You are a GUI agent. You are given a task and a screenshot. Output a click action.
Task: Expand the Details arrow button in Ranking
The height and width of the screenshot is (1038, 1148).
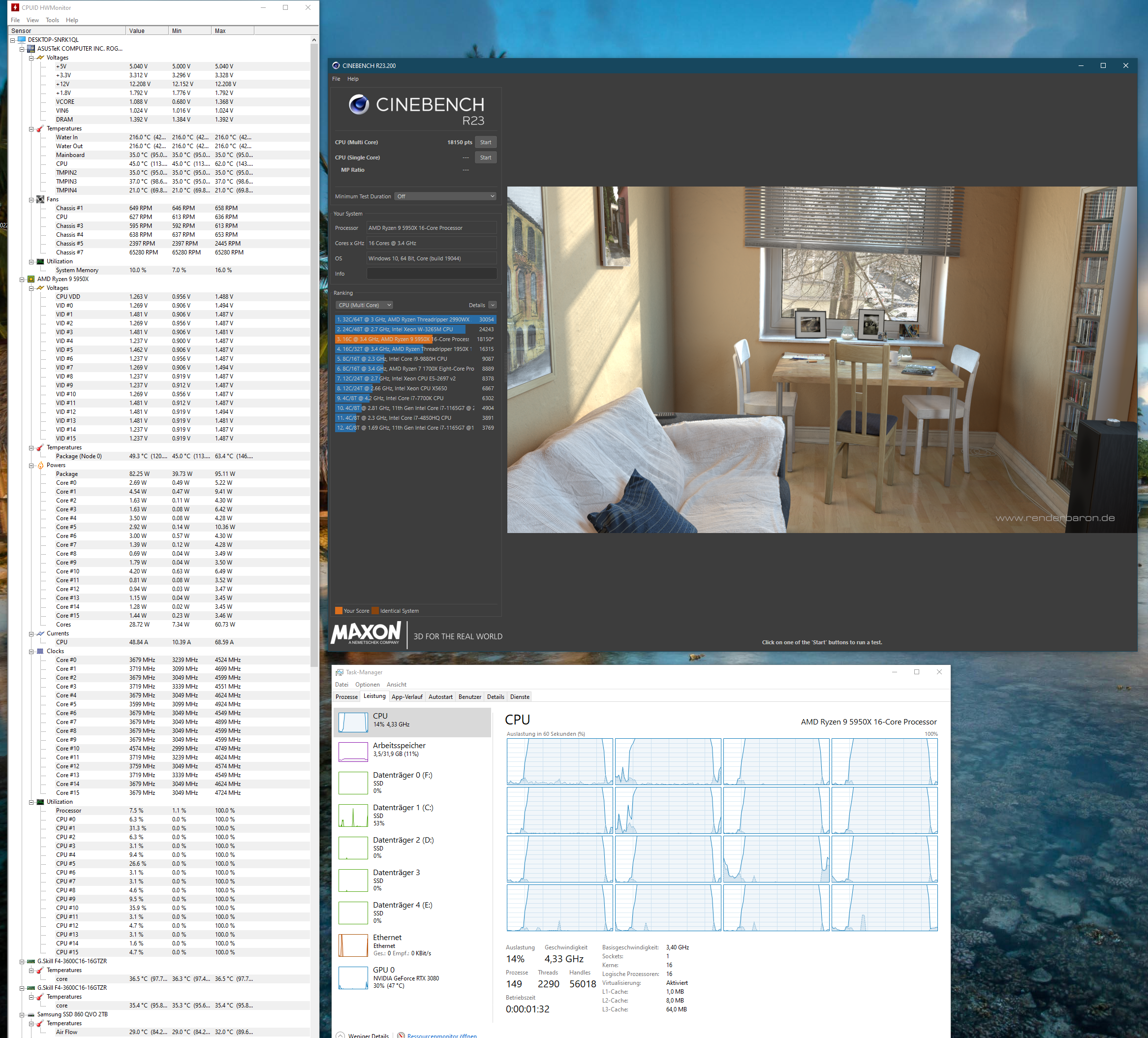coord(493,305)
